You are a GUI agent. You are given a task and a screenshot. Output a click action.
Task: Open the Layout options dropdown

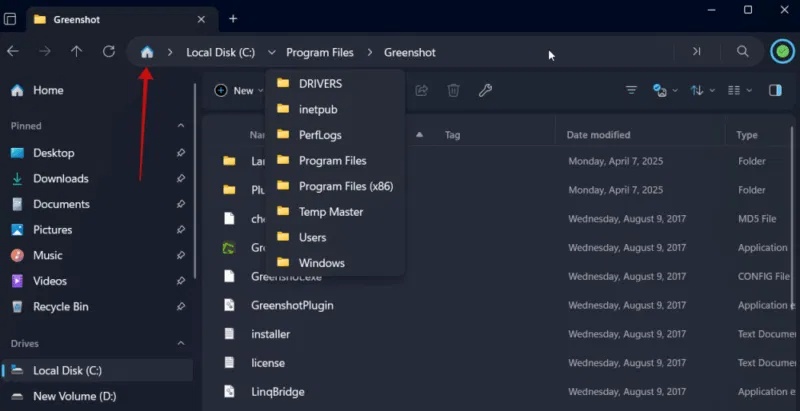coord(740,90)
